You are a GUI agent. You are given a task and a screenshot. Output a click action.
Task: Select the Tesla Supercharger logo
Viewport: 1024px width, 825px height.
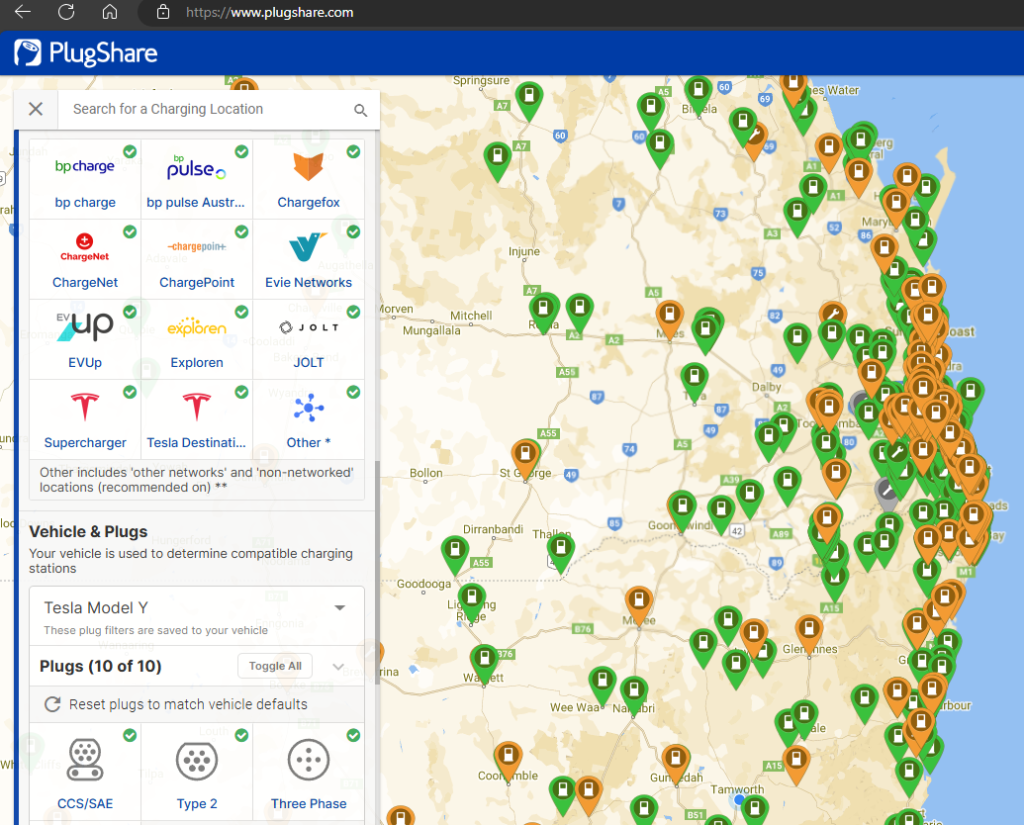[x=85, y=406]
